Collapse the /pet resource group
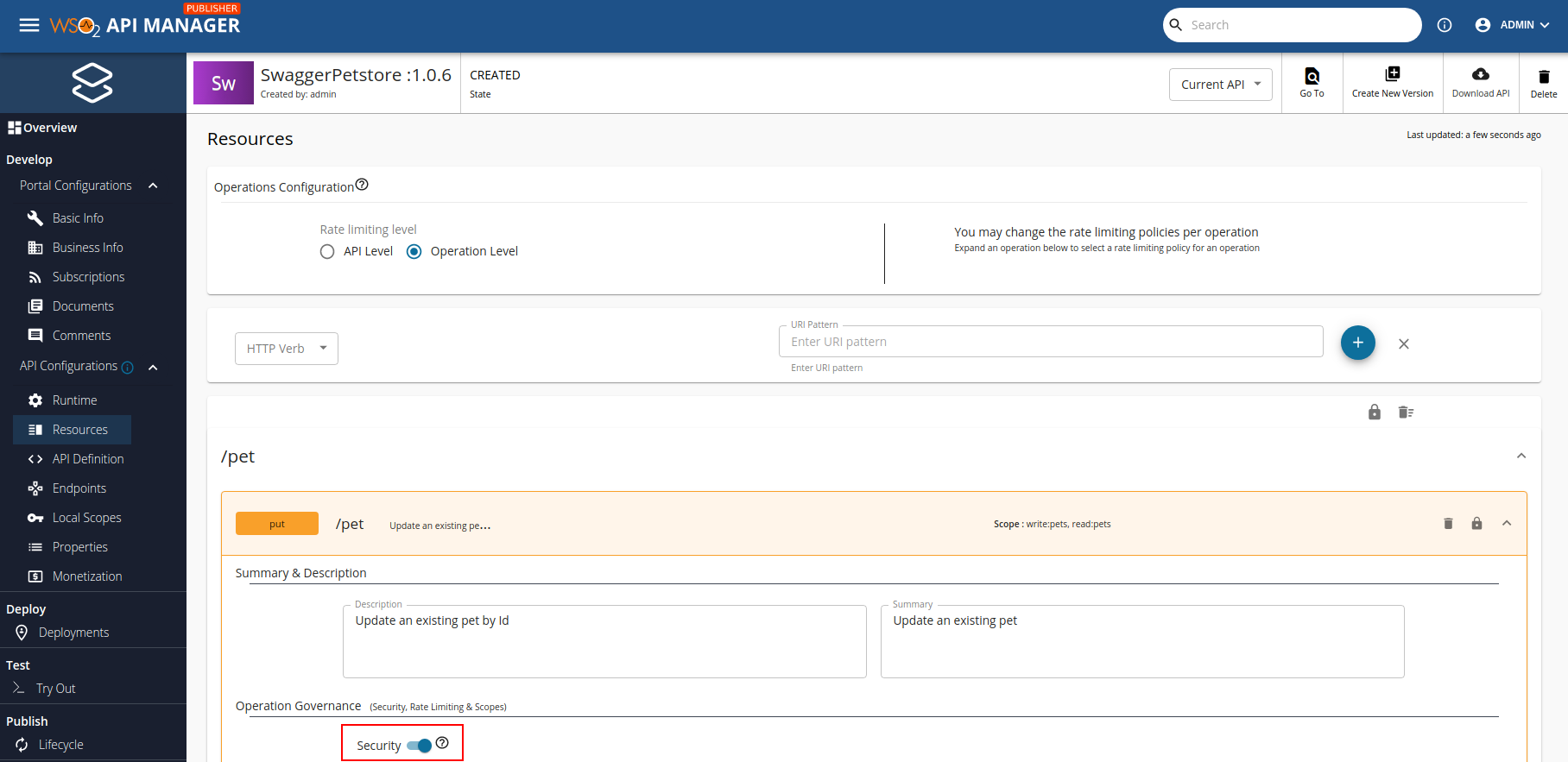The height and width of the screenshot is (762, 1568). point(1521,457)
